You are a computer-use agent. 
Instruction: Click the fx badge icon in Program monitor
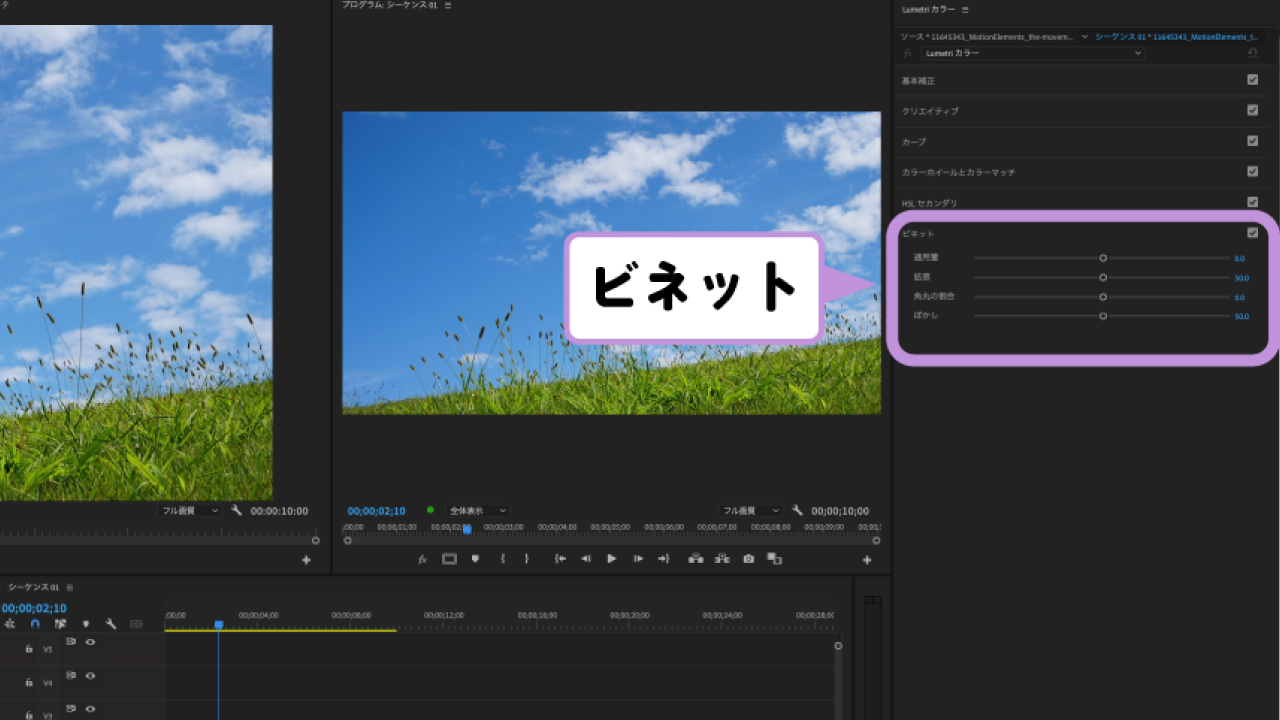(422, 558)
